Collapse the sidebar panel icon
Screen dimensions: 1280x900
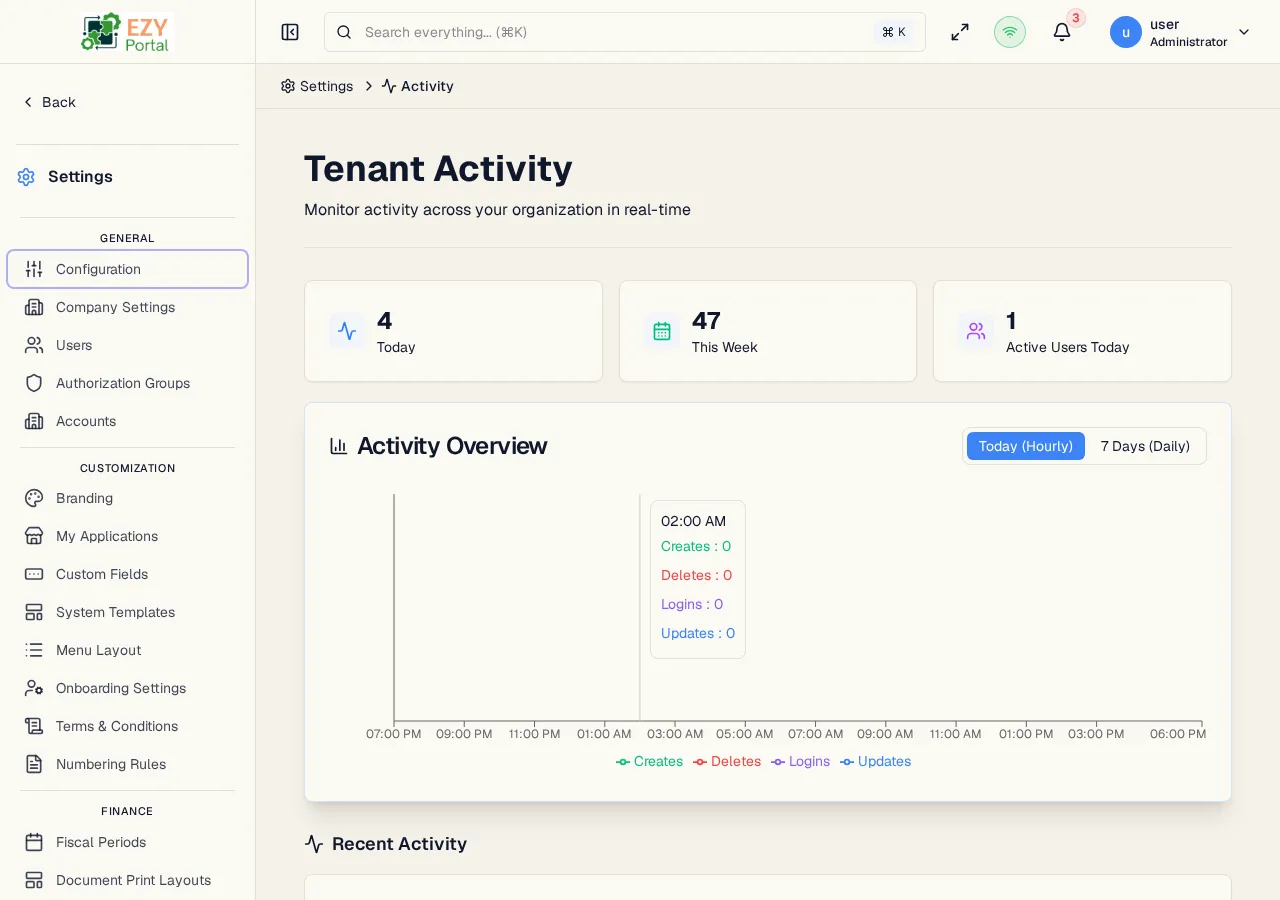pyautogui.click(x=290, y=32)
